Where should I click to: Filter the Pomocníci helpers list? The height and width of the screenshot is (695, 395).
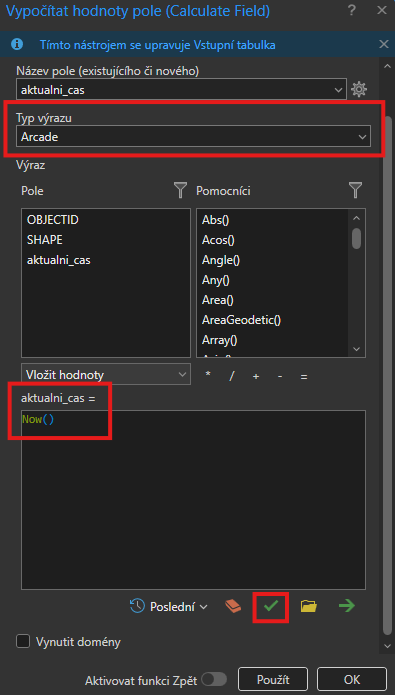click(355, 191)
